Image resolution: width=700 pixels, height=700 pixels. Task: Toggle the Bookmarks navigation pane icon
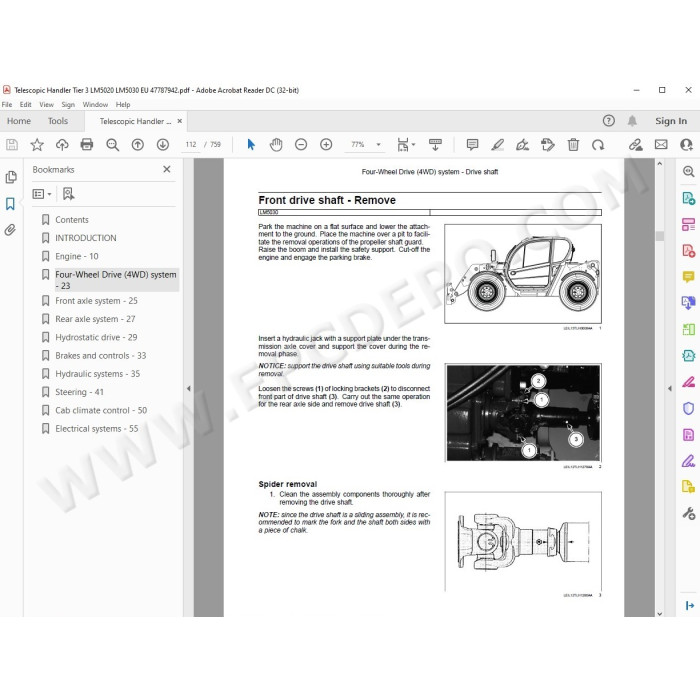(10, 204)
